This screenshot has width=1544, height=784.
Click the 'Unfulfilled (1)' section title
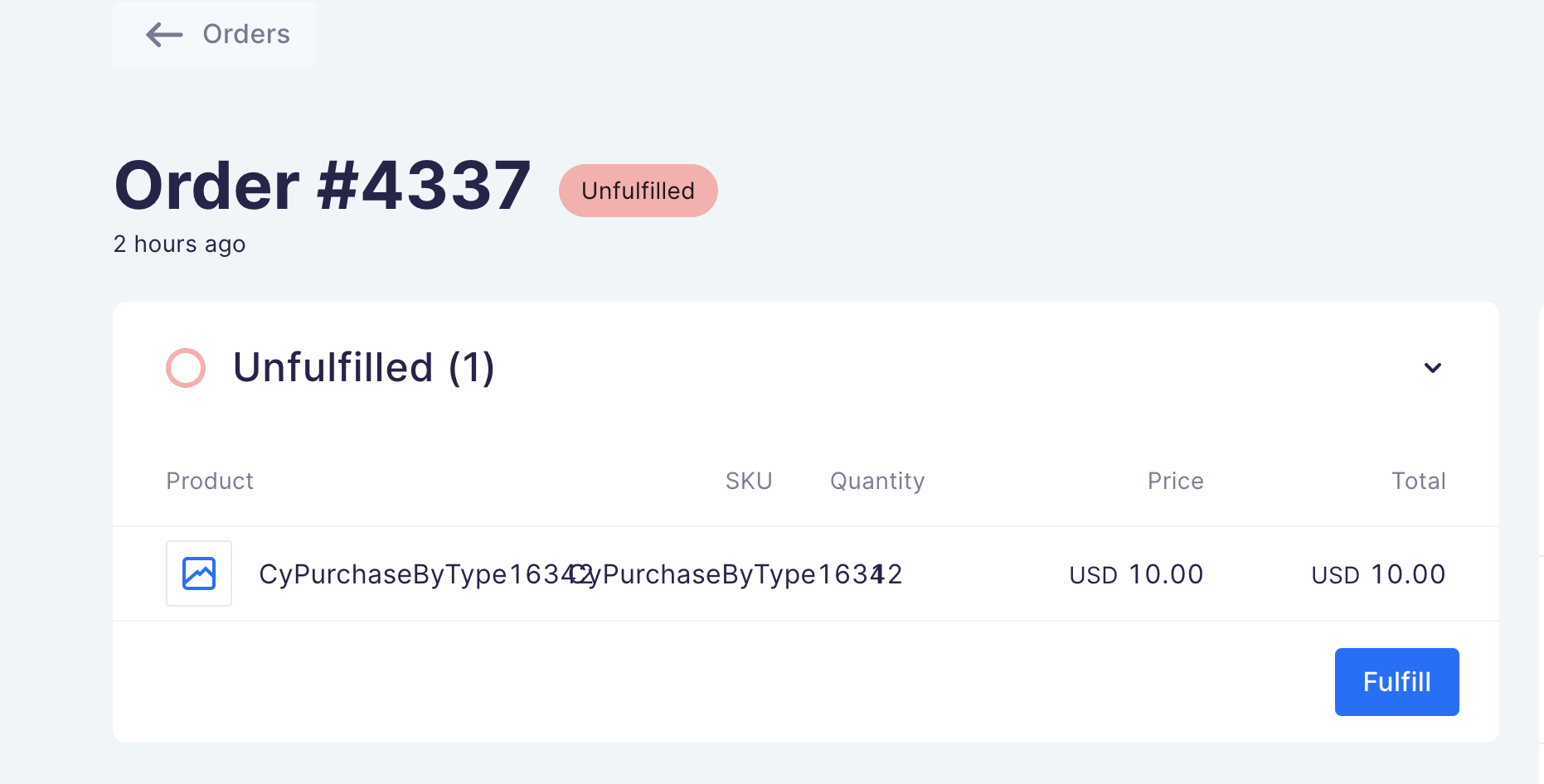(363, 367)
